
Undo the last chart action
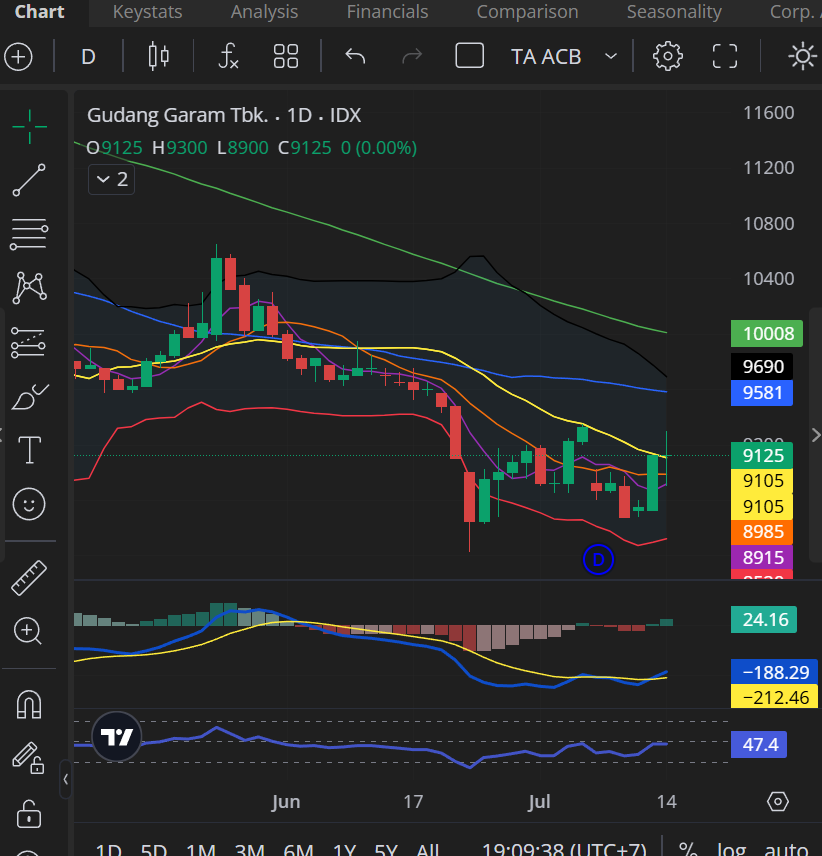point(355,56)
